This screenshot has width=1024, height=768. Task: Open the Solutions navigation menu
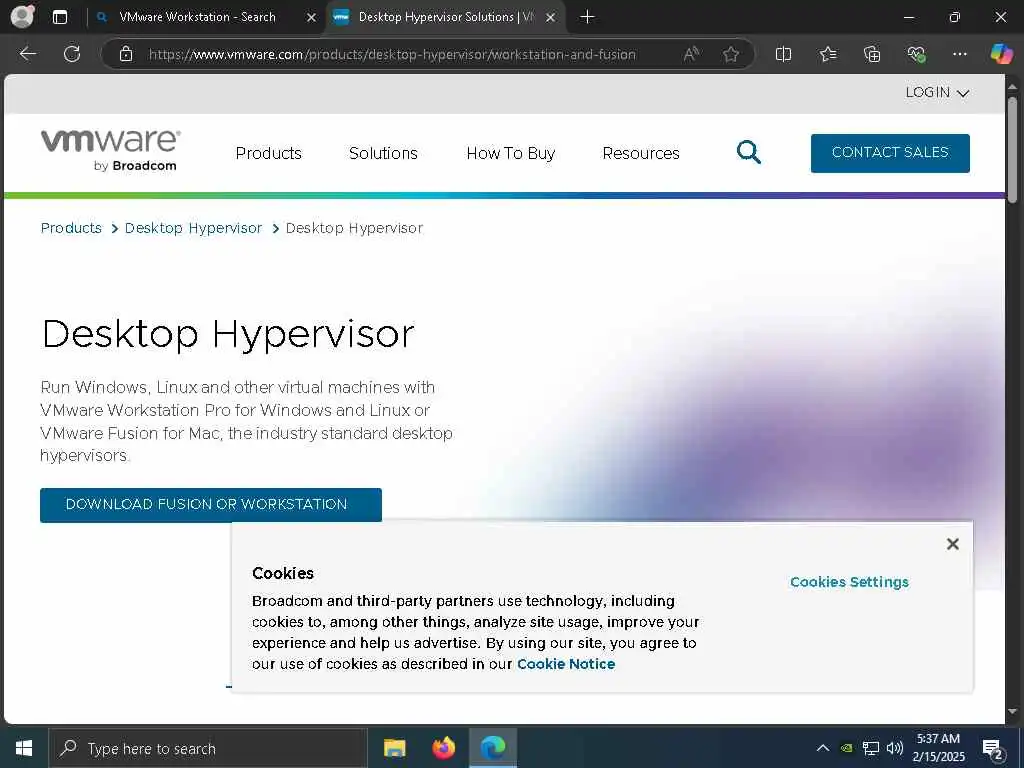[x=383, y=153]
